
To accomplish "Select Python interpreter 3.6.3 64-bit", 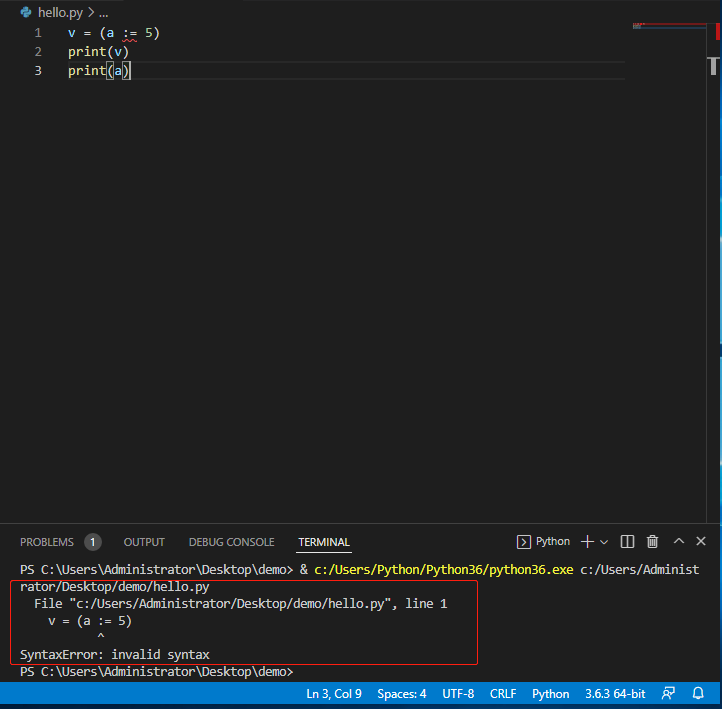I will [615, 694].
